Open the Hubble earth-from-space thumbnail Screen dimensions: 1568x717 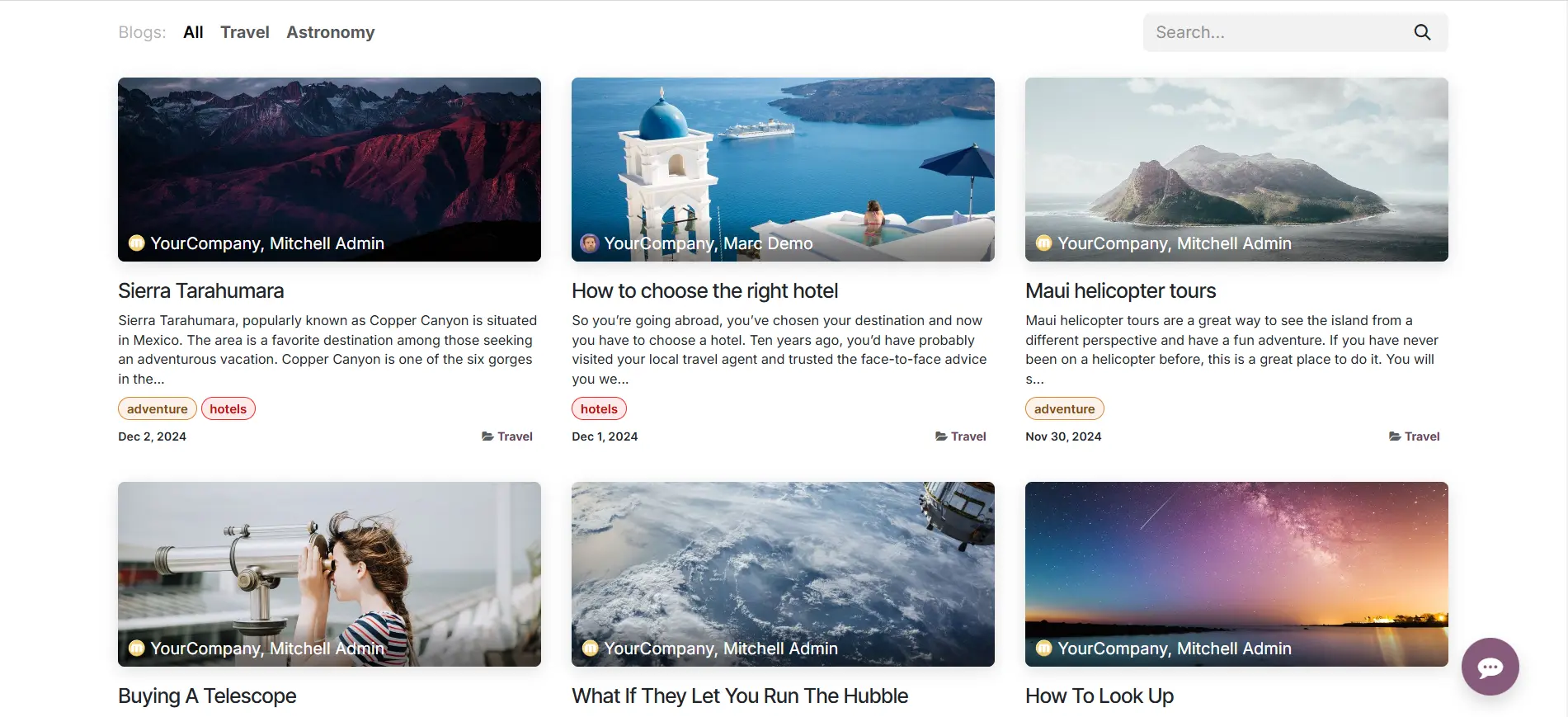point(783,574)
